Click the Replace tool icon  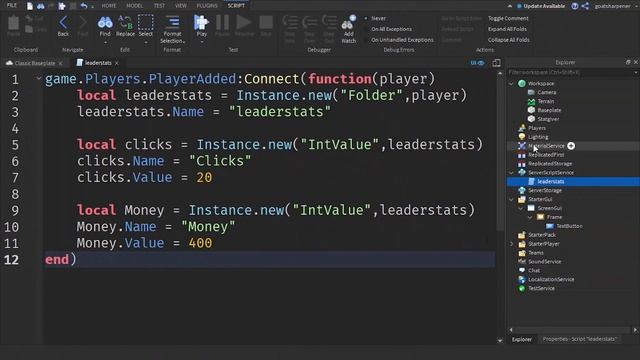pos(125,22)
